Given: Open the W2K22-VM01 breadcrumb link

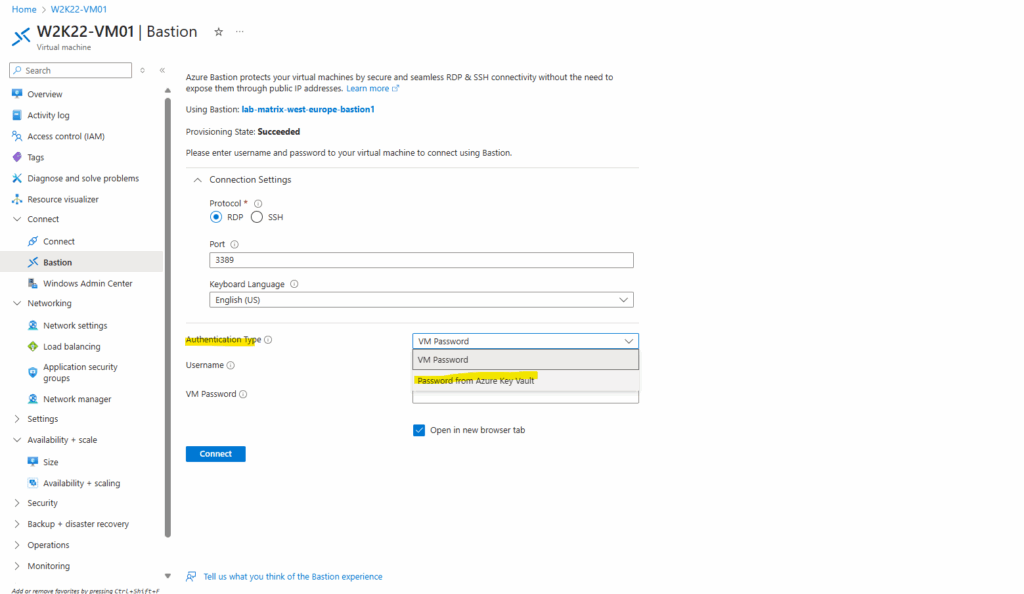Looking at the screenshot, I should tap(78, 9).
